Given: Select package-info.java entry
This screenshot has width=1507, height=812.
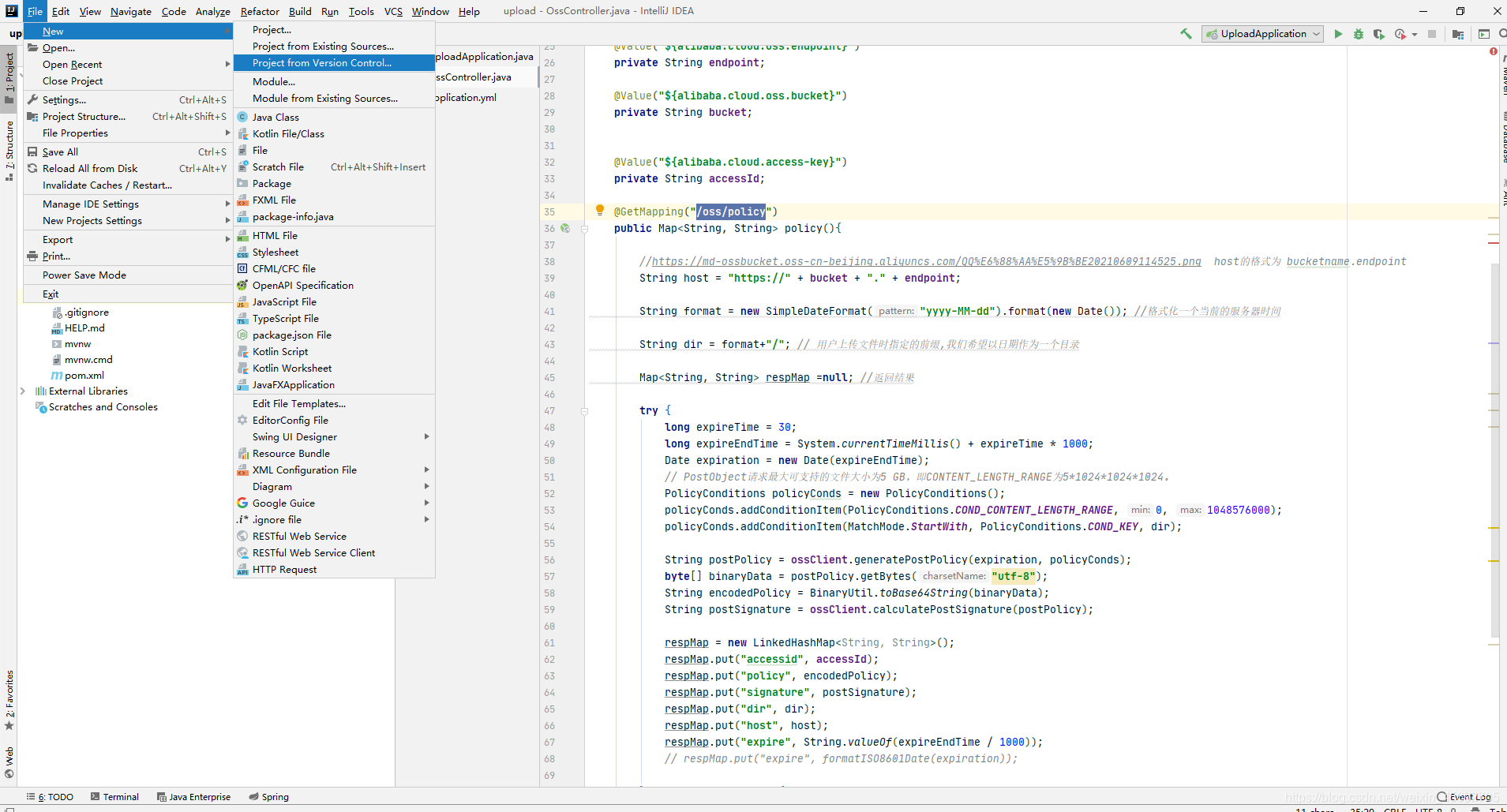Looking at the screenshot, I should coord(335,216).
